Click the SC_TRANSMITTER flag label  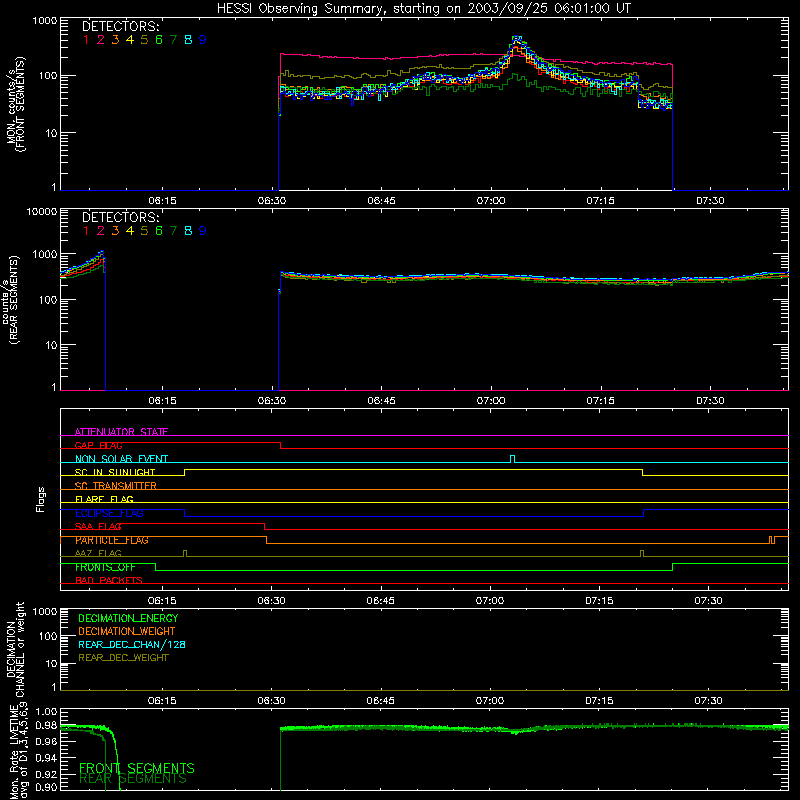[116, 486]
